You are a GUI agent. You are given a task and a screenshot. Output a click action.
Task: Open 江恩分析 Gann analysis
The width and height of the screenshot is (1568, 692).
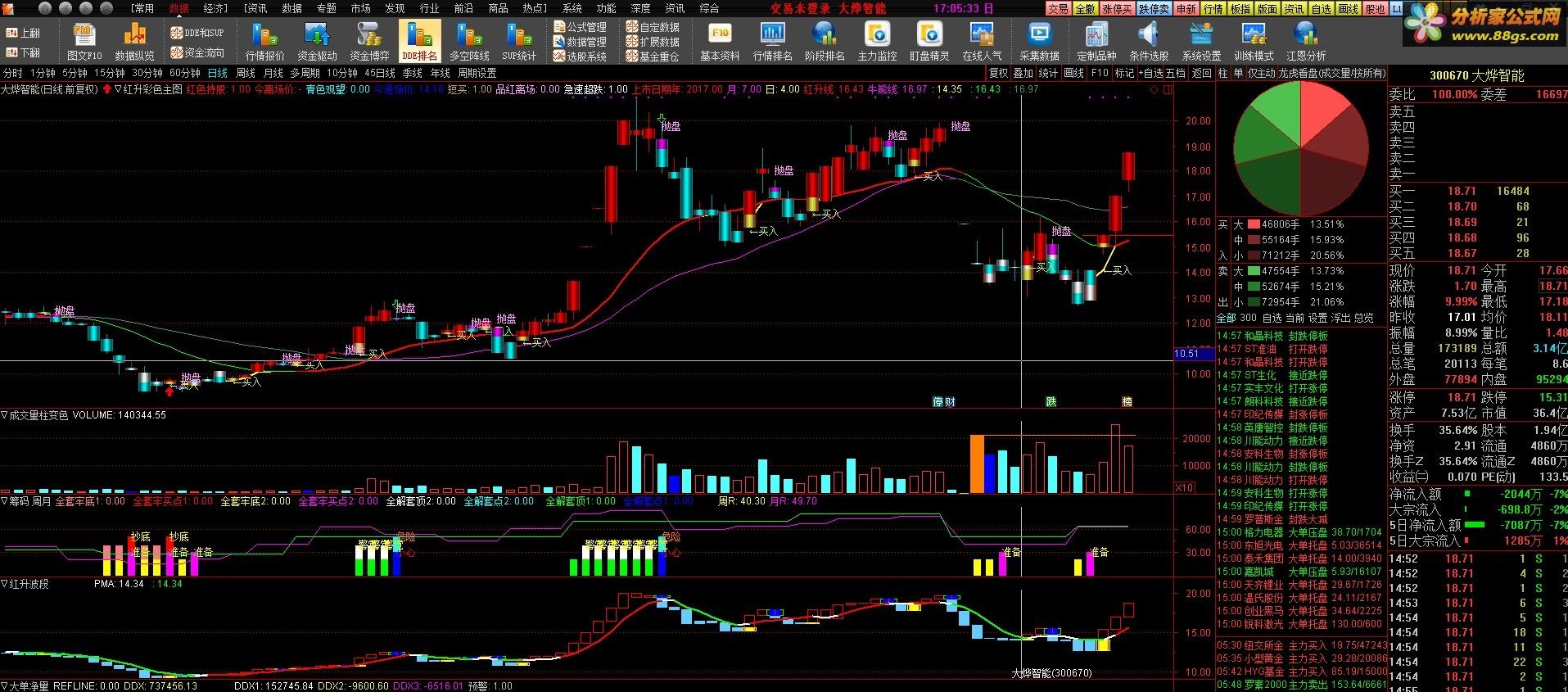[x=1306, y=42]
